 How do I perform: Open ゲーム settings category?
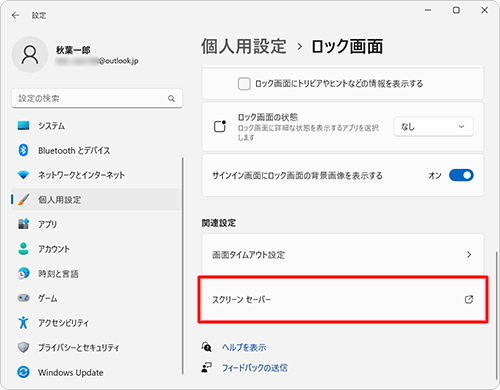pyautogui.click(x=96, y=298)
